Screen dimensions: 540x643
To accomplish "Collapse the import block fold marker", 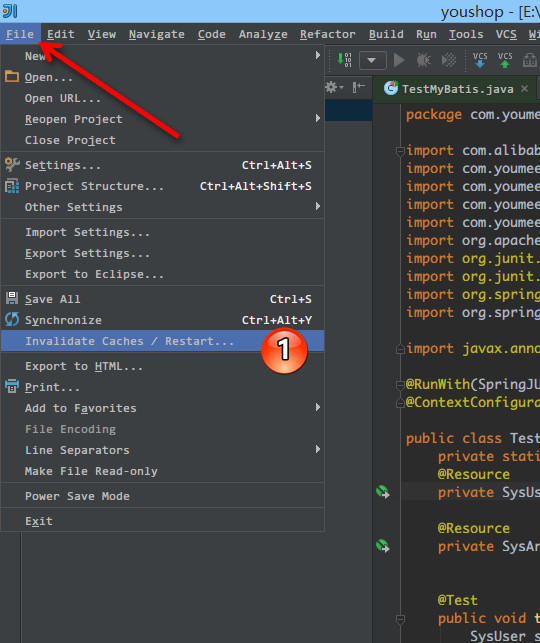I will tap(400, 151).
